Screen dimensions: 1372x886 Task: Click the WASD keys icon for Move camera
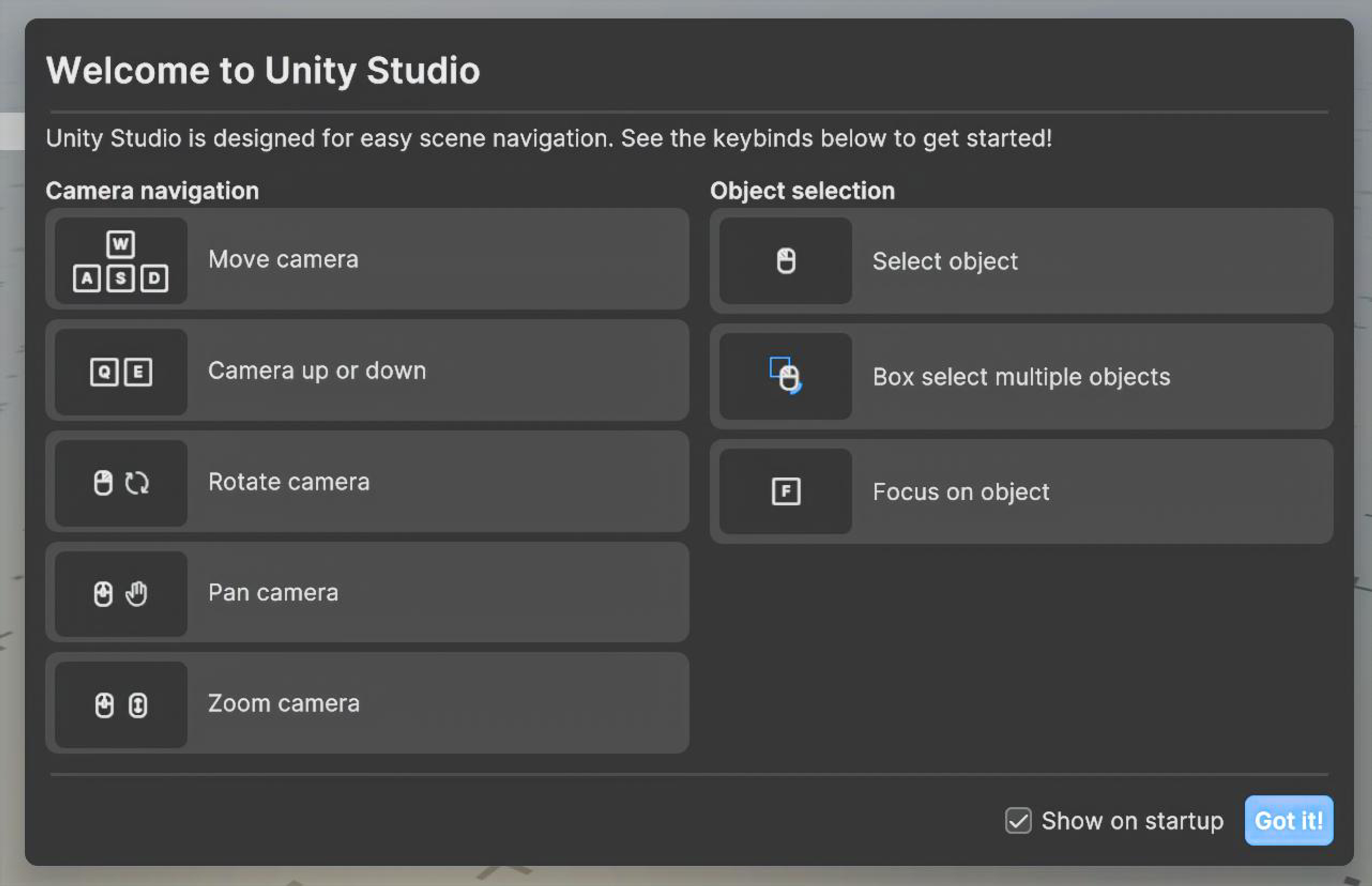click(x=121, y=261)
